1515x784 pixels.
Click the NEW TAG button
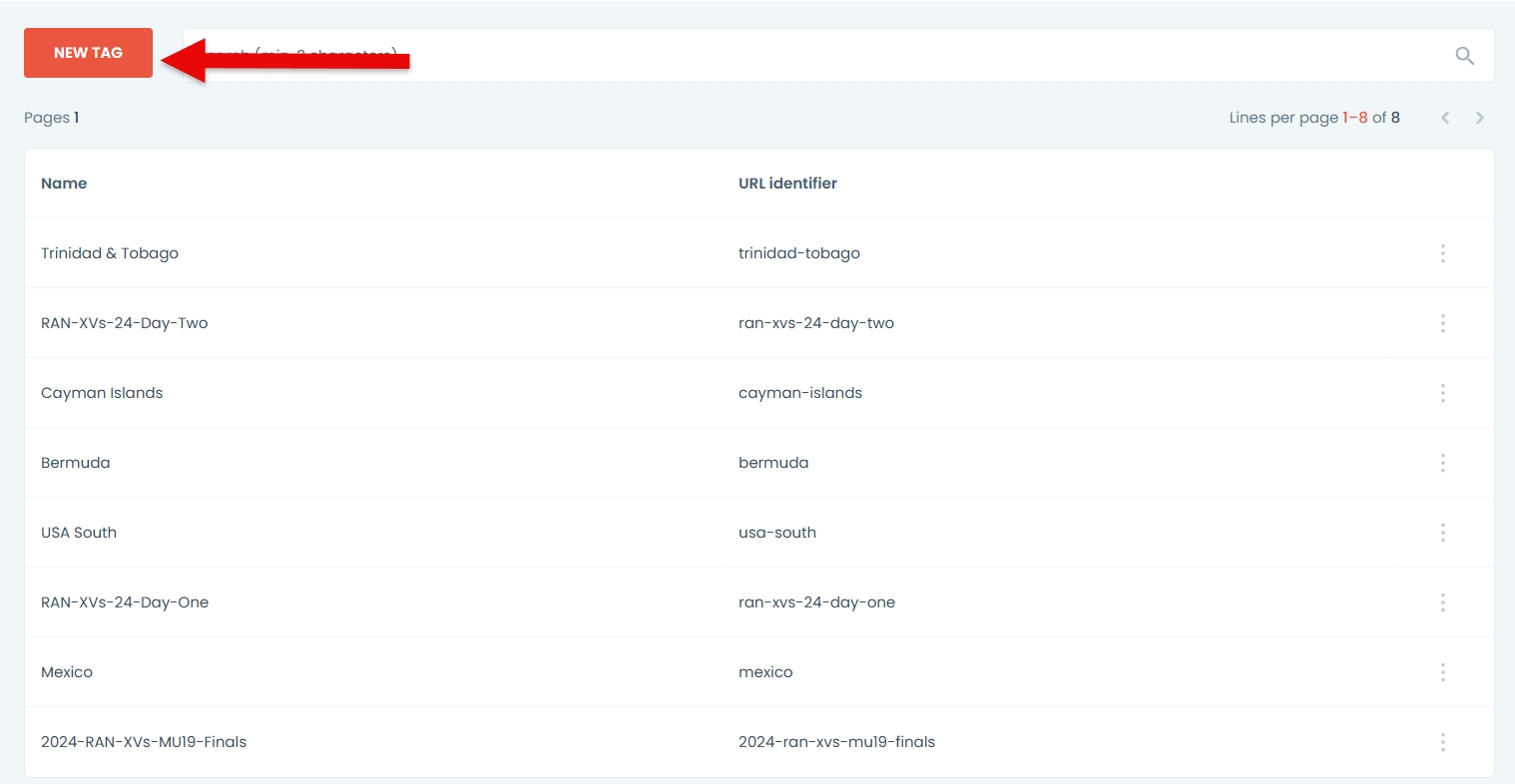click(x=88, y=53)
